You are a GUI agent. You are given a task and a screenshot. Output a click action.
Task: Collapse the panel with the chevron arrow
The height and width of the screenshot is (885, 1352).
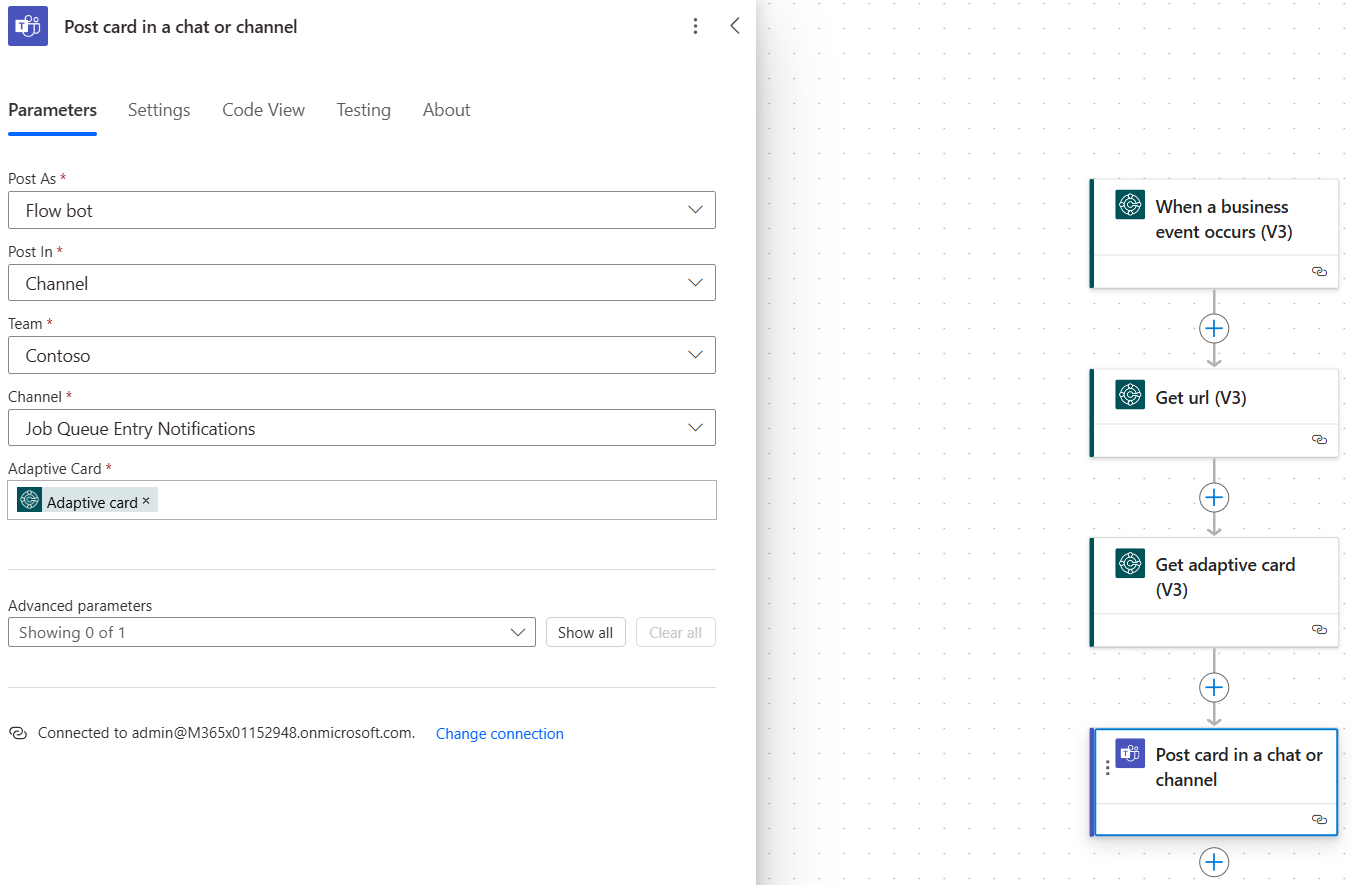(735, 26)
